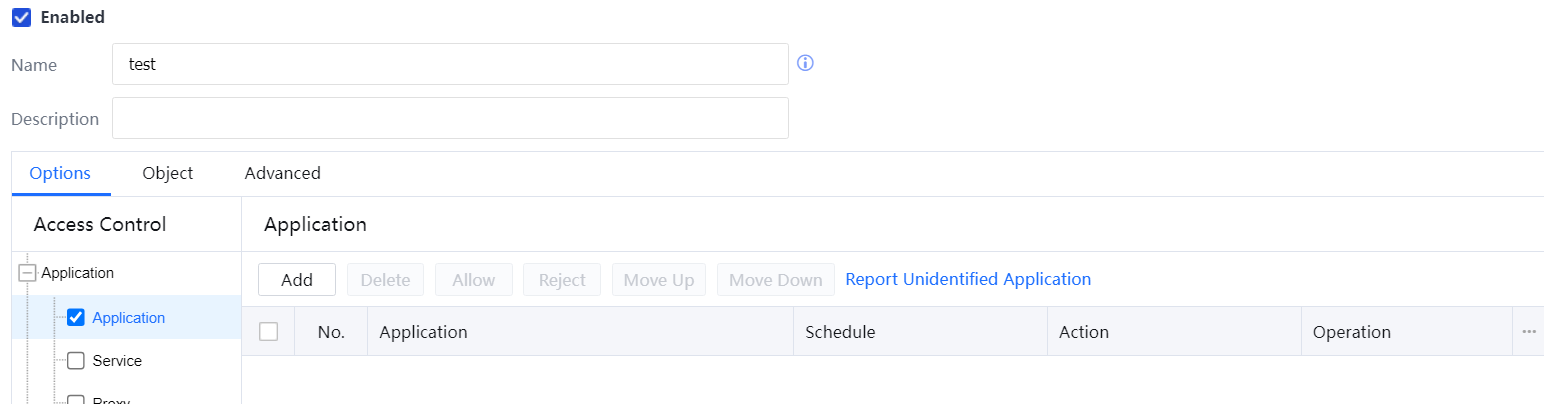Click the Delete button
The image size is (1553, 404).
tap(385, 280)
